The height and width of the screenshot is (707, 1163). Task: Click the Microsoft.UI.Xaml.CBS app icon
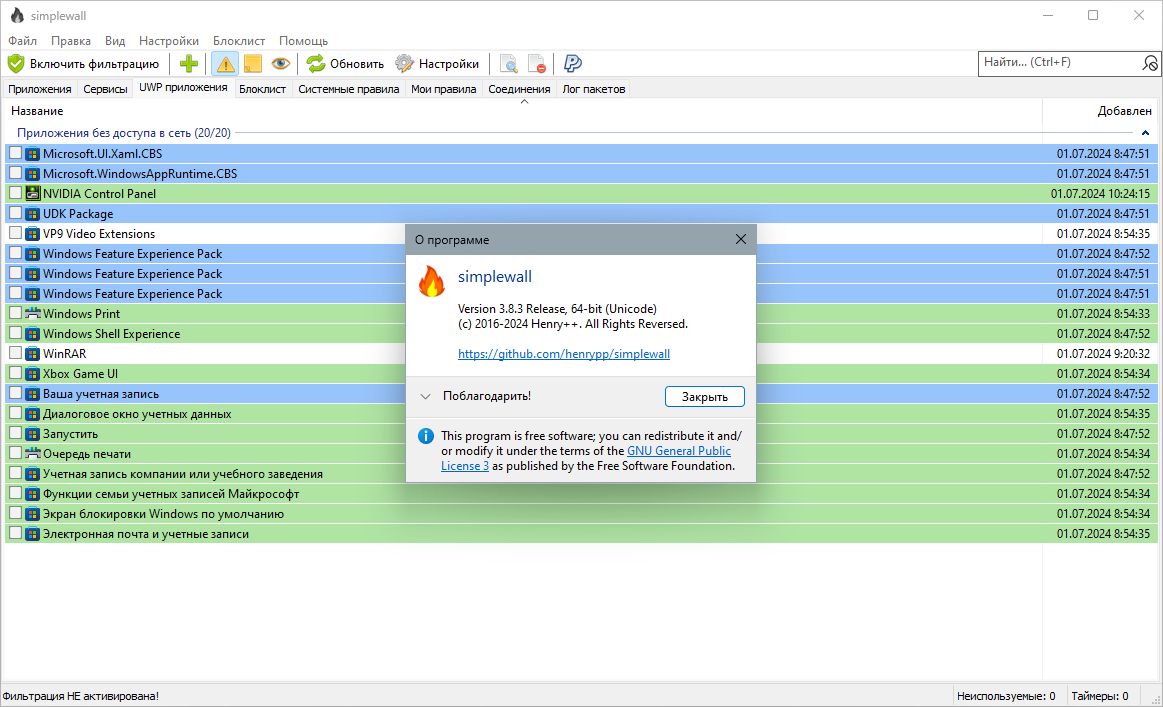tap(32, 154)
